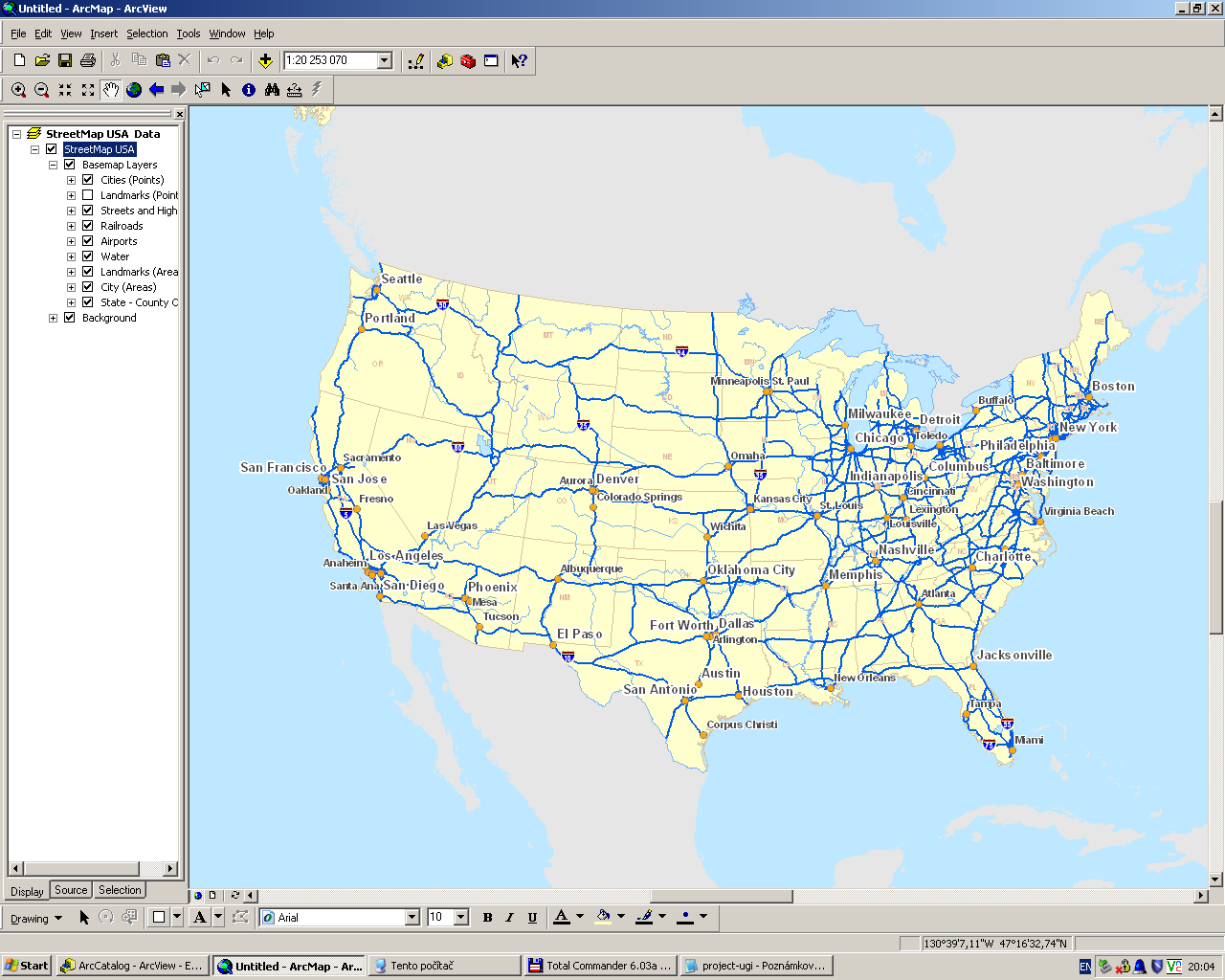This screenshot has height=980, width=1225.
Task: Choose the fill color bucket
Action: click(603, 917)
